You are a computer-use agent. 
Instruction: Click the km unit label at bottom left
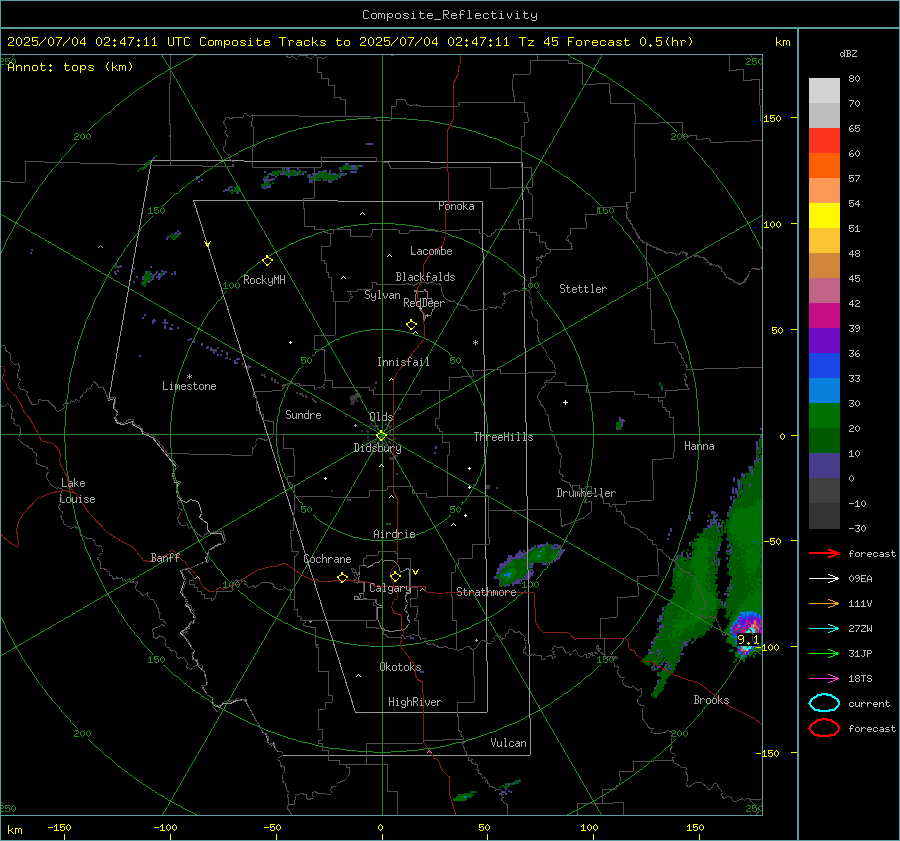click(14, 830)
